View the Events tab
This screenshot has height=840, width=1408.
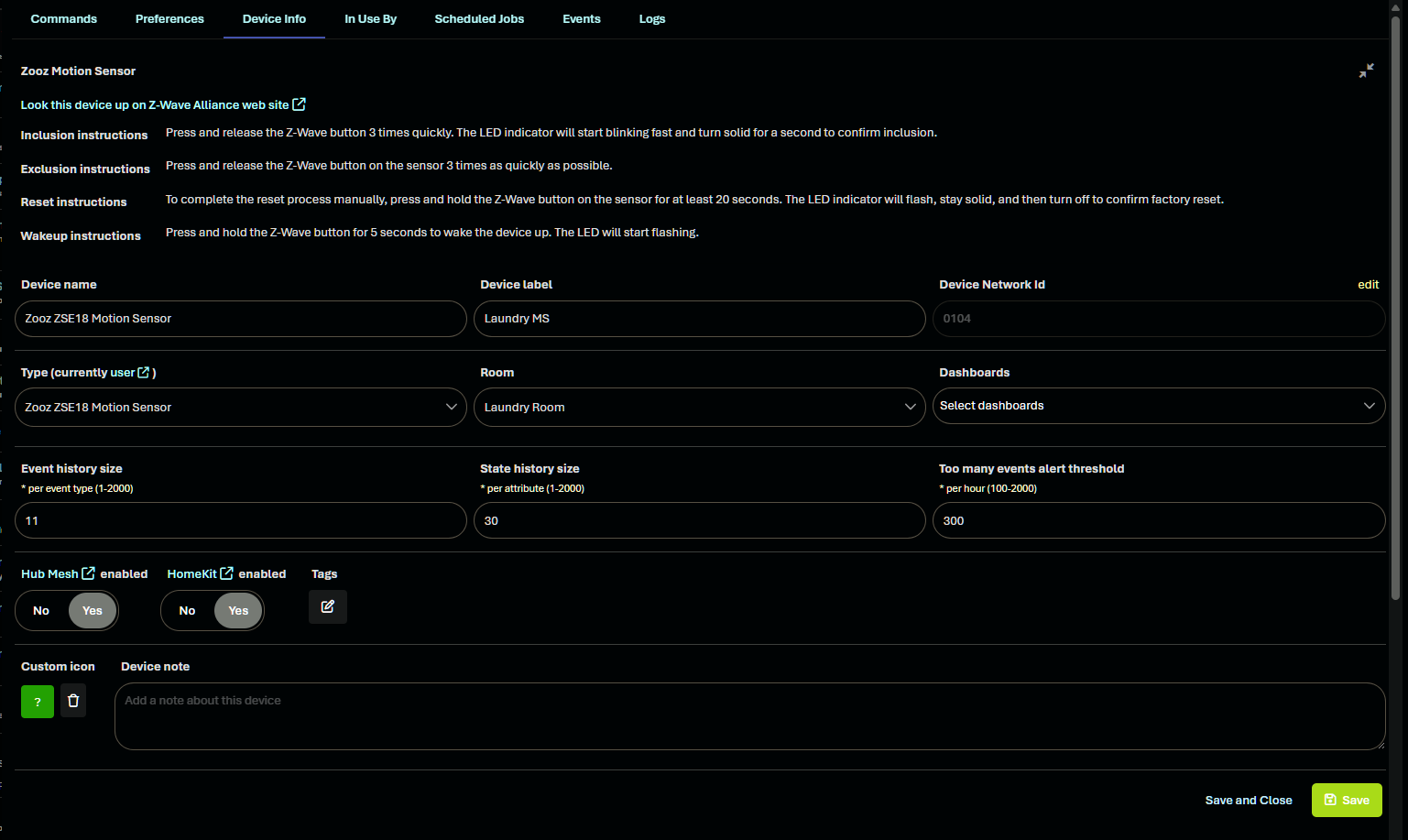pos(582,19)
